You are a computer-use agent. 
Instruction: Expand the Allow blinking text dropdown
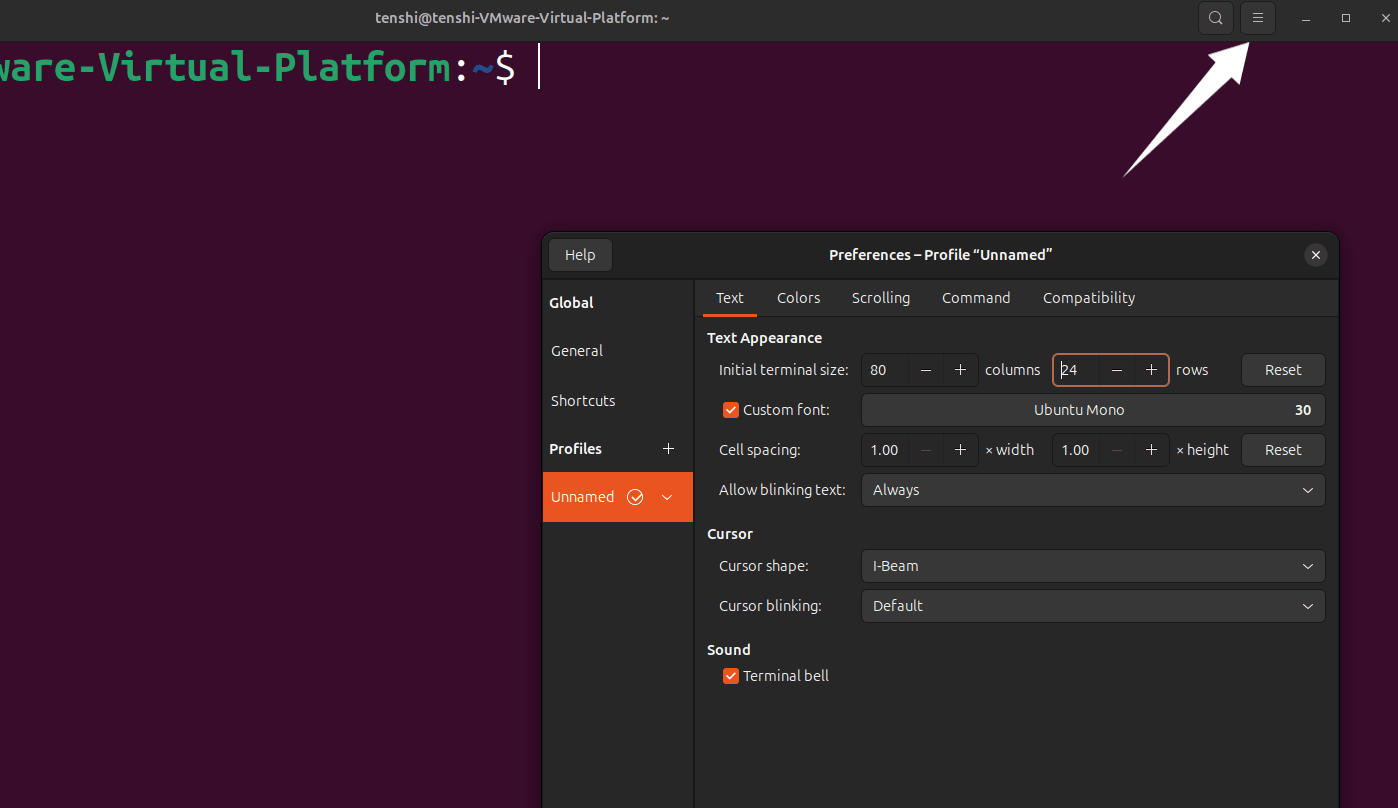(1092, 490)
